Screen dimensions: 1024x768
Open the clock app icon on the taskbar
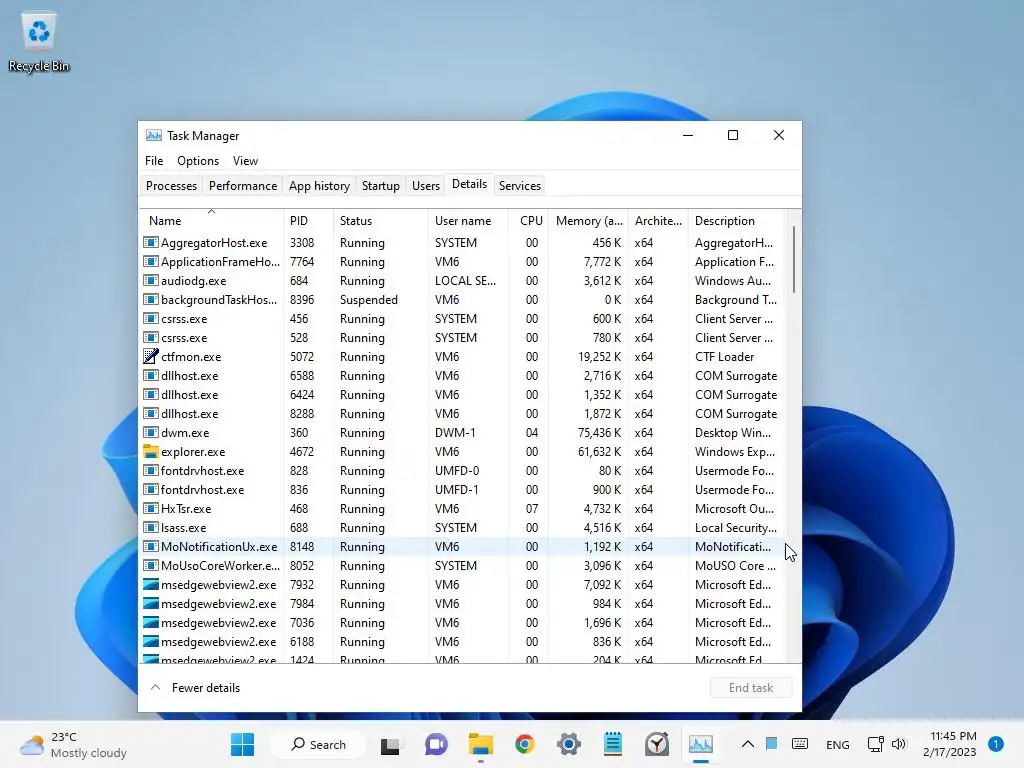[x=656, y=744]
